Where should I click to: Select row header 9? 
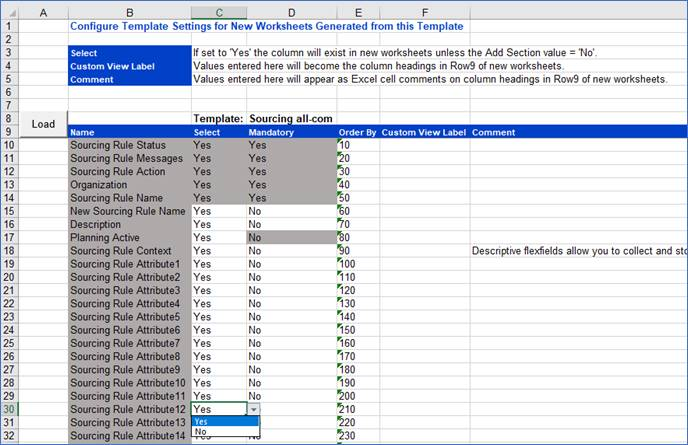pos(9,132)
